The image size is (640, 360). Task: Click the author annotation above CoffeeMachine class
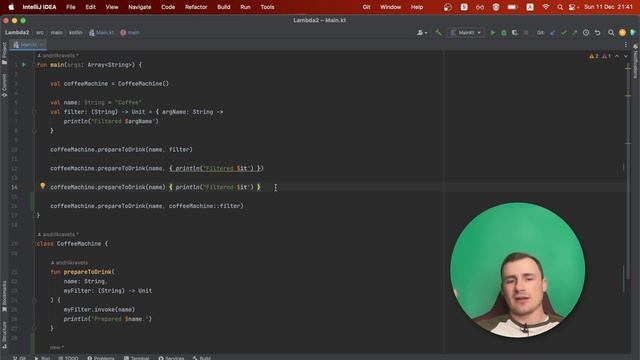click(x=58, y=234)
